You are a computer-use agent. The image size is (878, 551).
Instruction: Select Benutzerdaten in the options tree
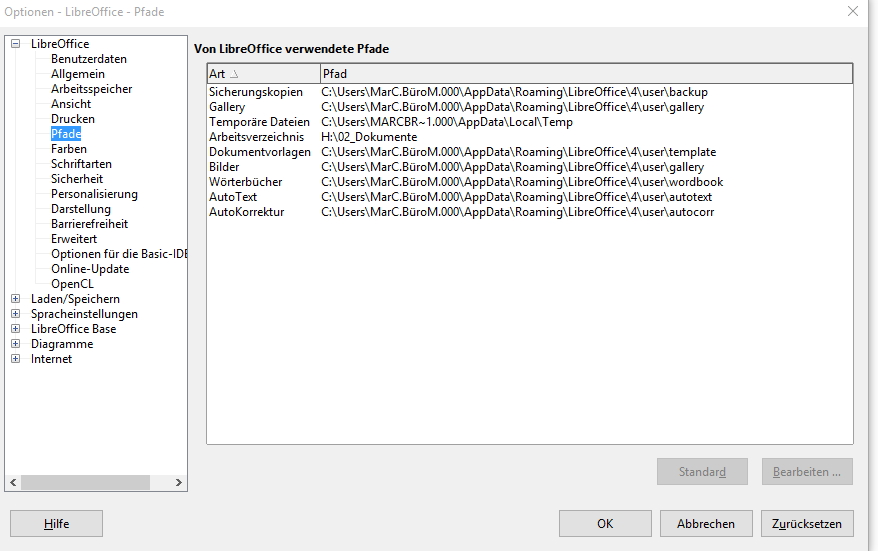click(x=88, y=59)
